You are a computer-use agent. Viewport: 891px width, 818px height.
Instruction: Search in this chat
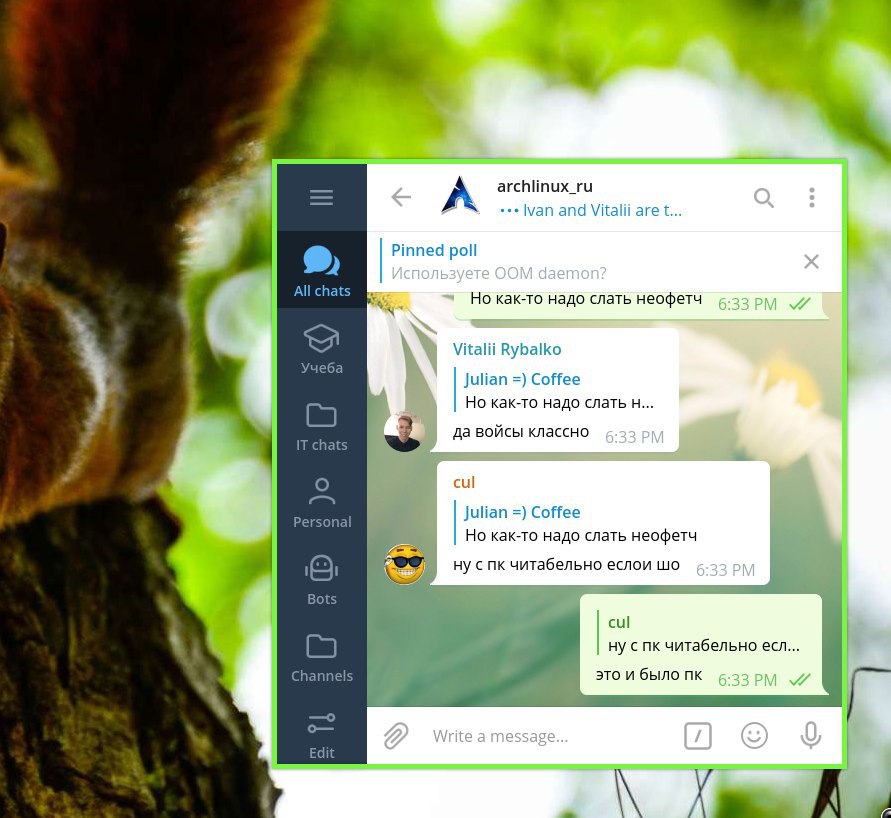click(764, 198)
